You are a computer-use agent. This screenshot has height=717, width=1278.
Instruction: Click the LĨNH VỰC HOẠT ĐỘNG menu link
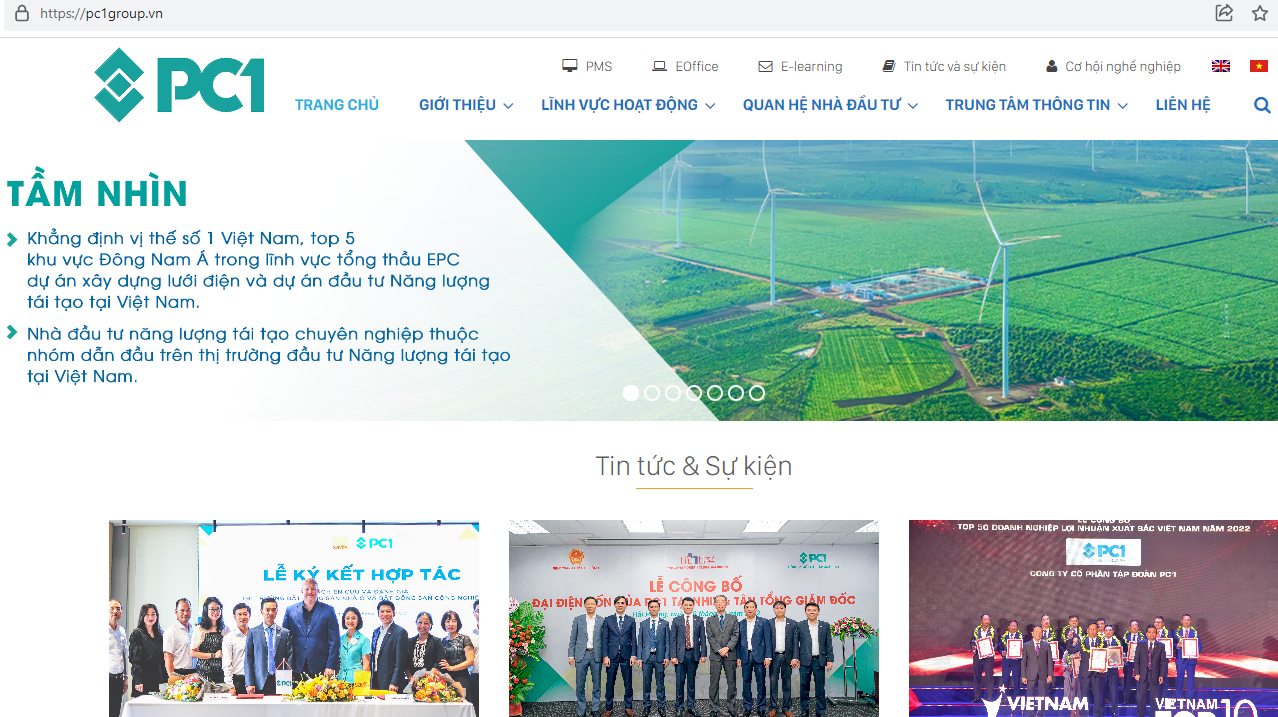point(618,104)
